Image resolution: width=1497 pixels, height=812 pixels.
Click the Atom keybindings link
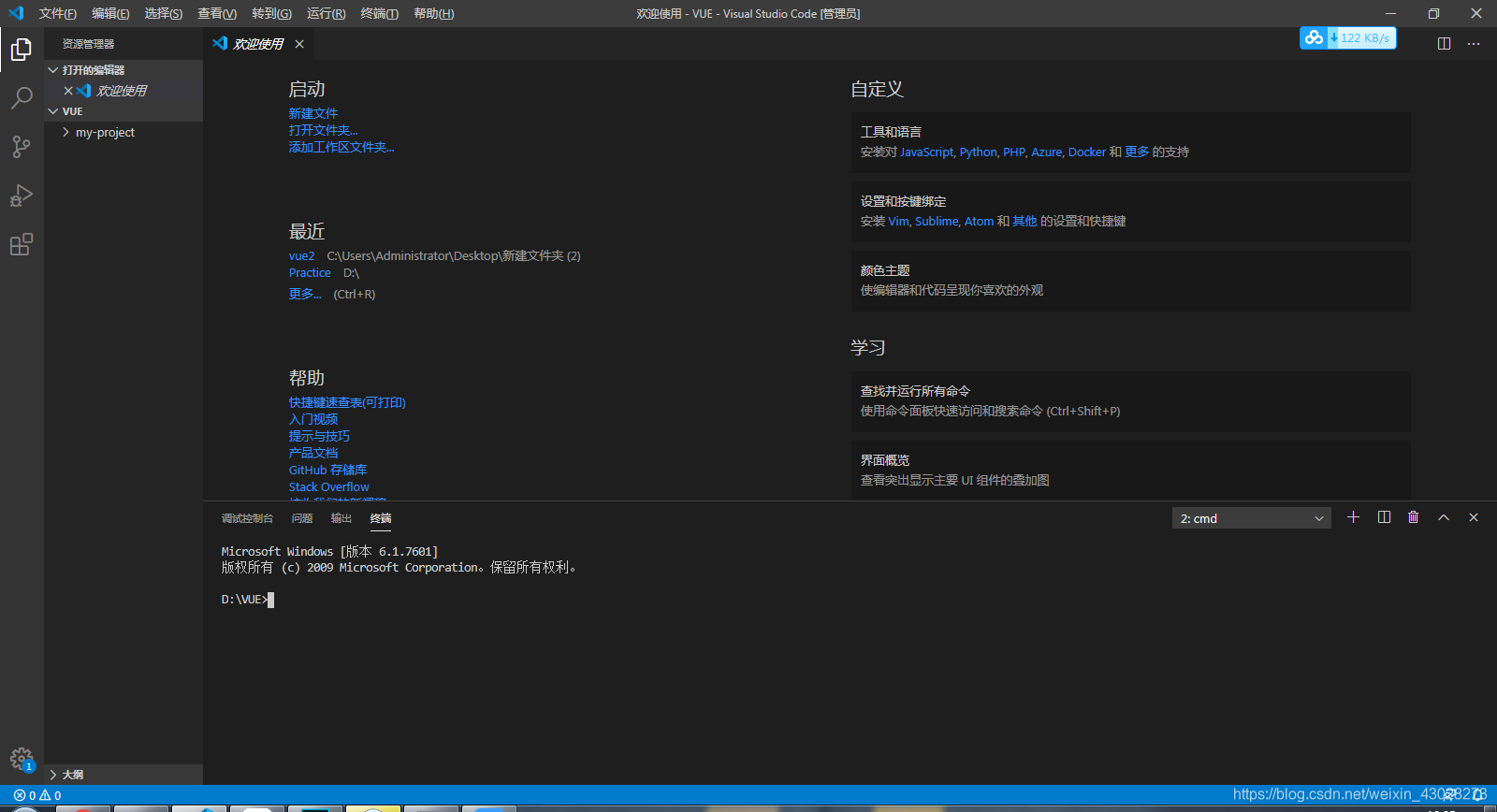(x=979, y=222)
